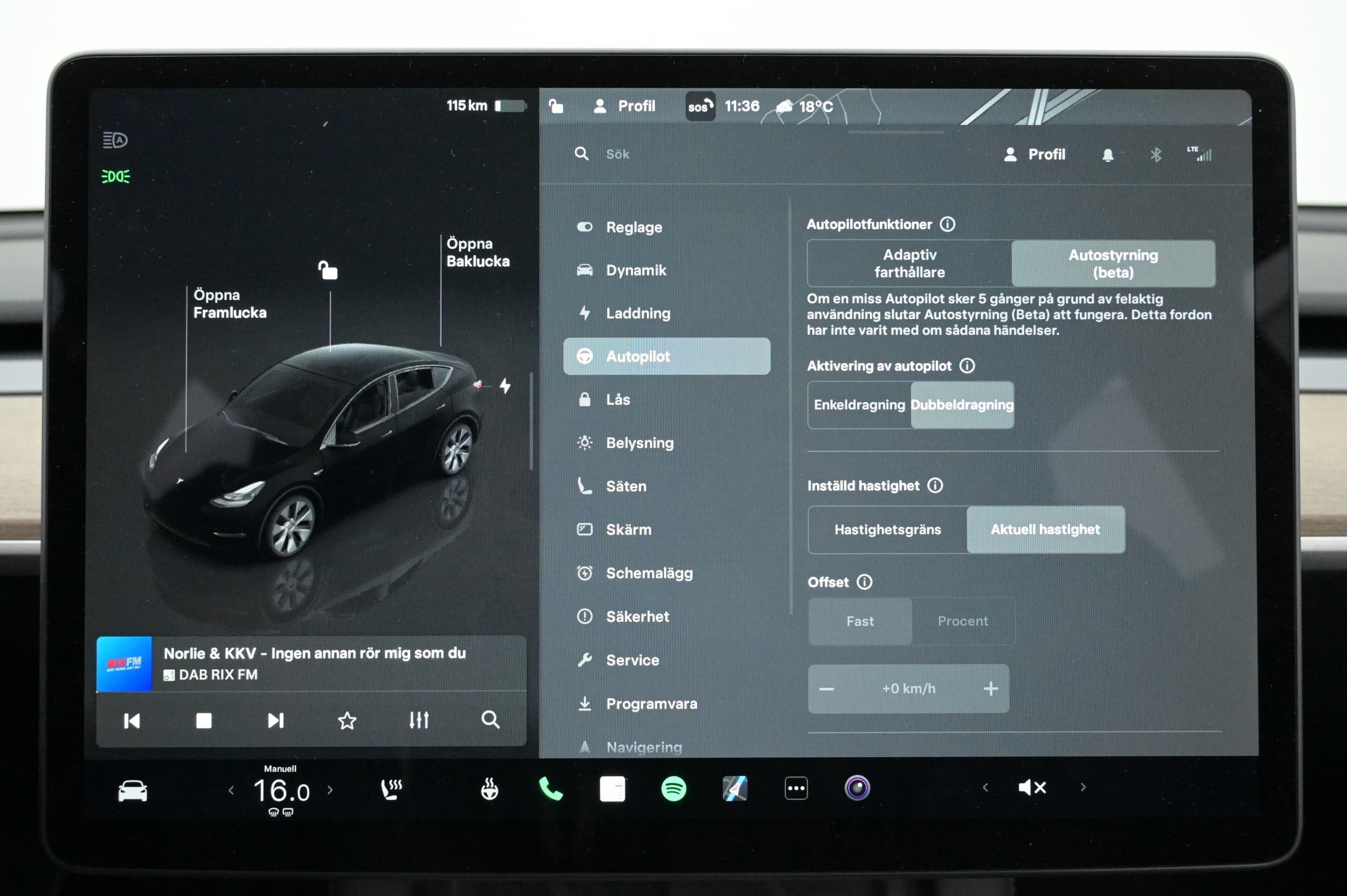Select Fast offset mode
Image resolution: width=1347 pixels, height=896 pixels.
tap(860, 621)
